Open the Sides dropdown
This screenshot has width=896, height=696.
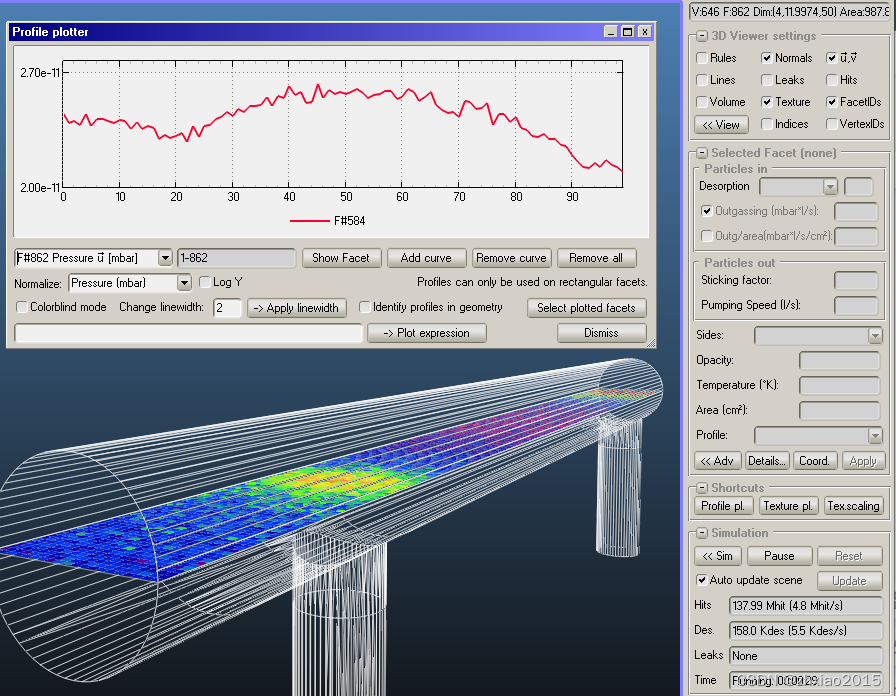coord(875,336)
